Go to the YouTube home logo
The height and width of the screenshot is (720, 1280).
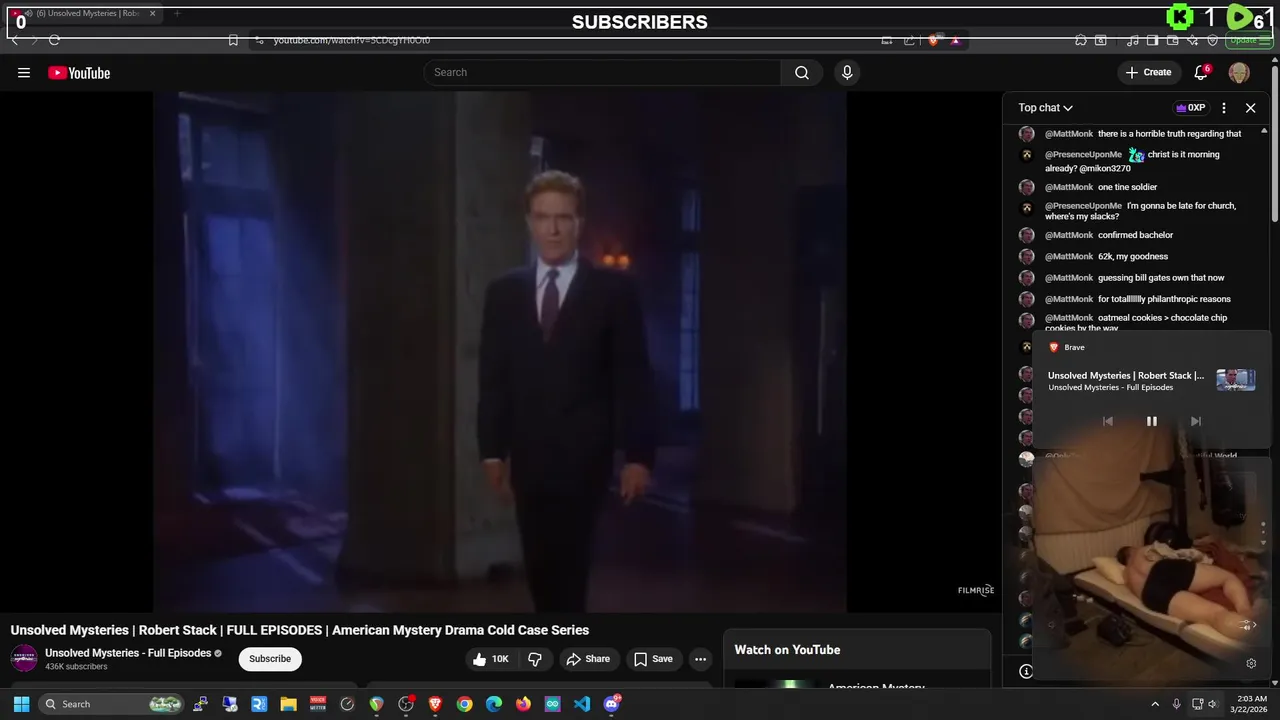pos(79,73)
